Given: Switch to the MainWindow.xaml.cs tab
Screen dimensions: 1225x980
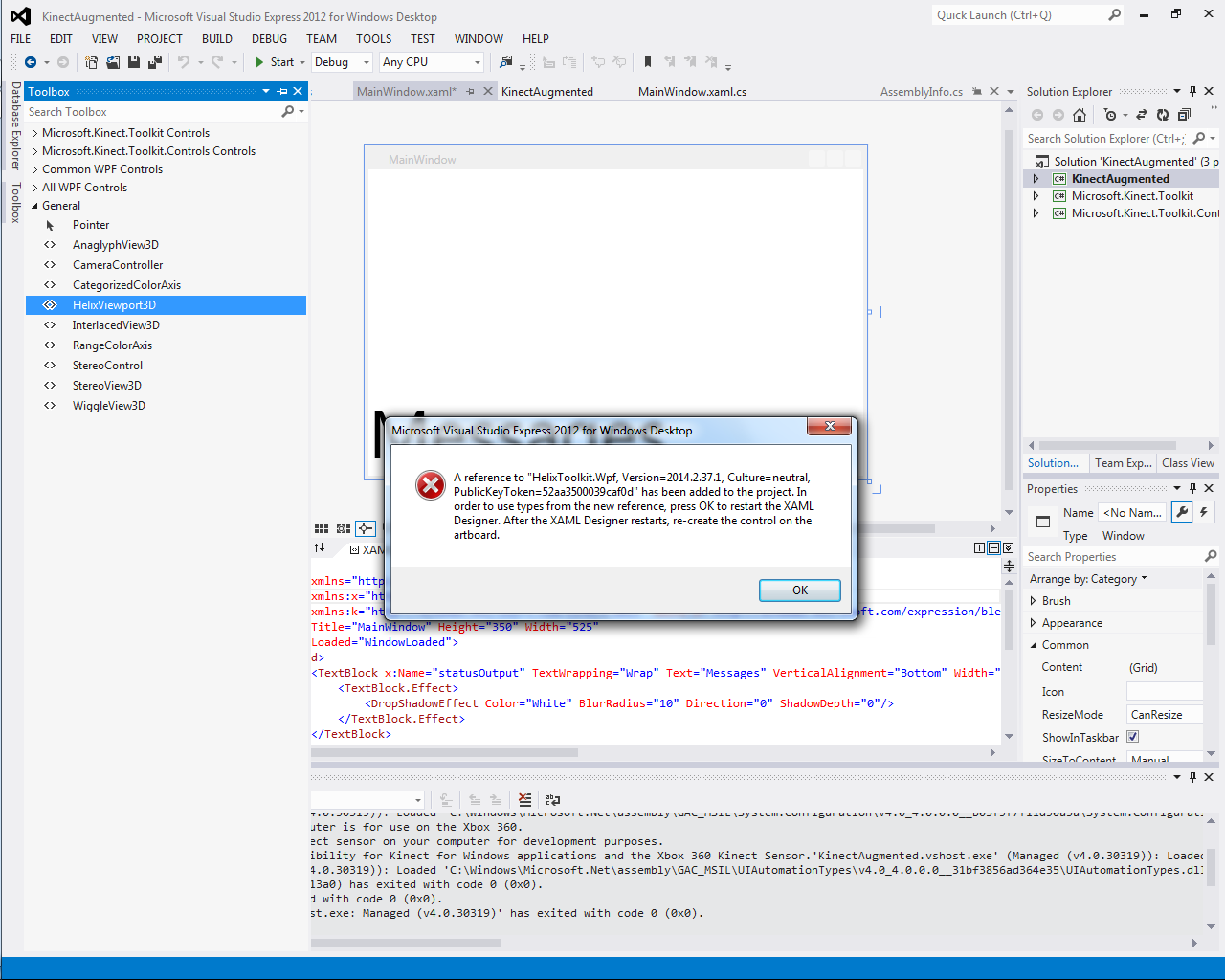Looking at the screenshot, I should (x=692, y=92).
